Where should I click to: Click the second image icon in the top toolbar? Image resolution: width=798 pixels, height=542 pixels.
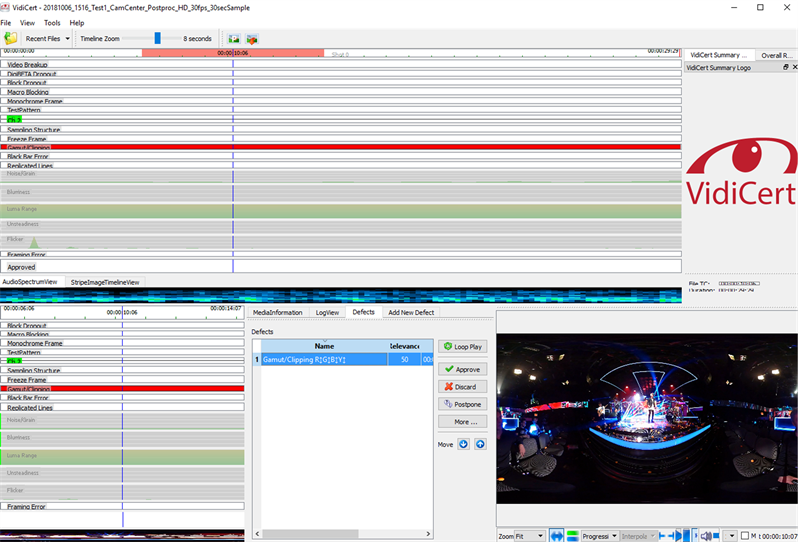pos(252,39)
